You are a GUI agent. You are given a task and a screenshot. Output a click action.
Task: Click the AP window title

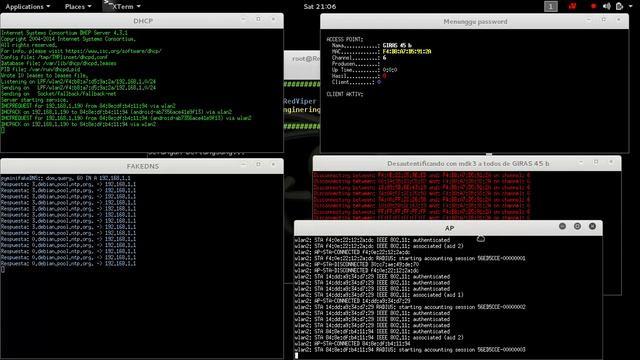(x=449, y=228)
